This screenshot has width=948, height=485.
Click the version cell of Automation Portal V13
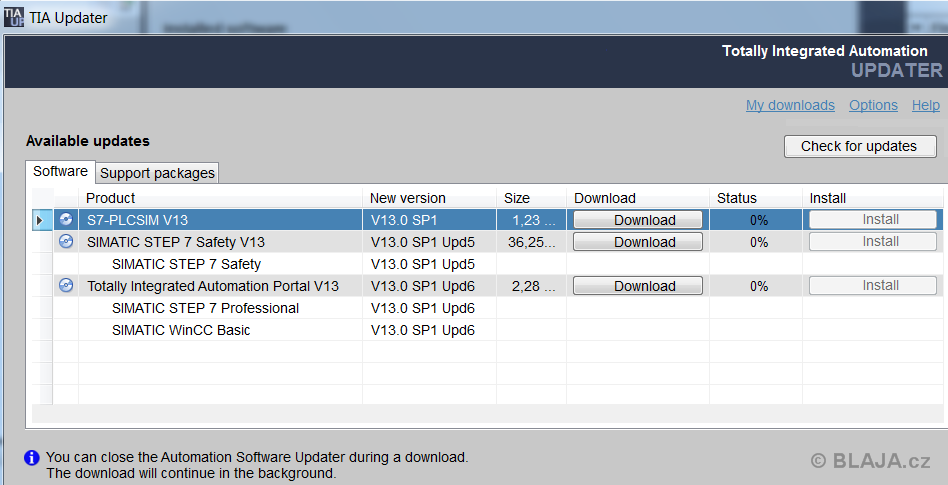(x=429, y=286)
